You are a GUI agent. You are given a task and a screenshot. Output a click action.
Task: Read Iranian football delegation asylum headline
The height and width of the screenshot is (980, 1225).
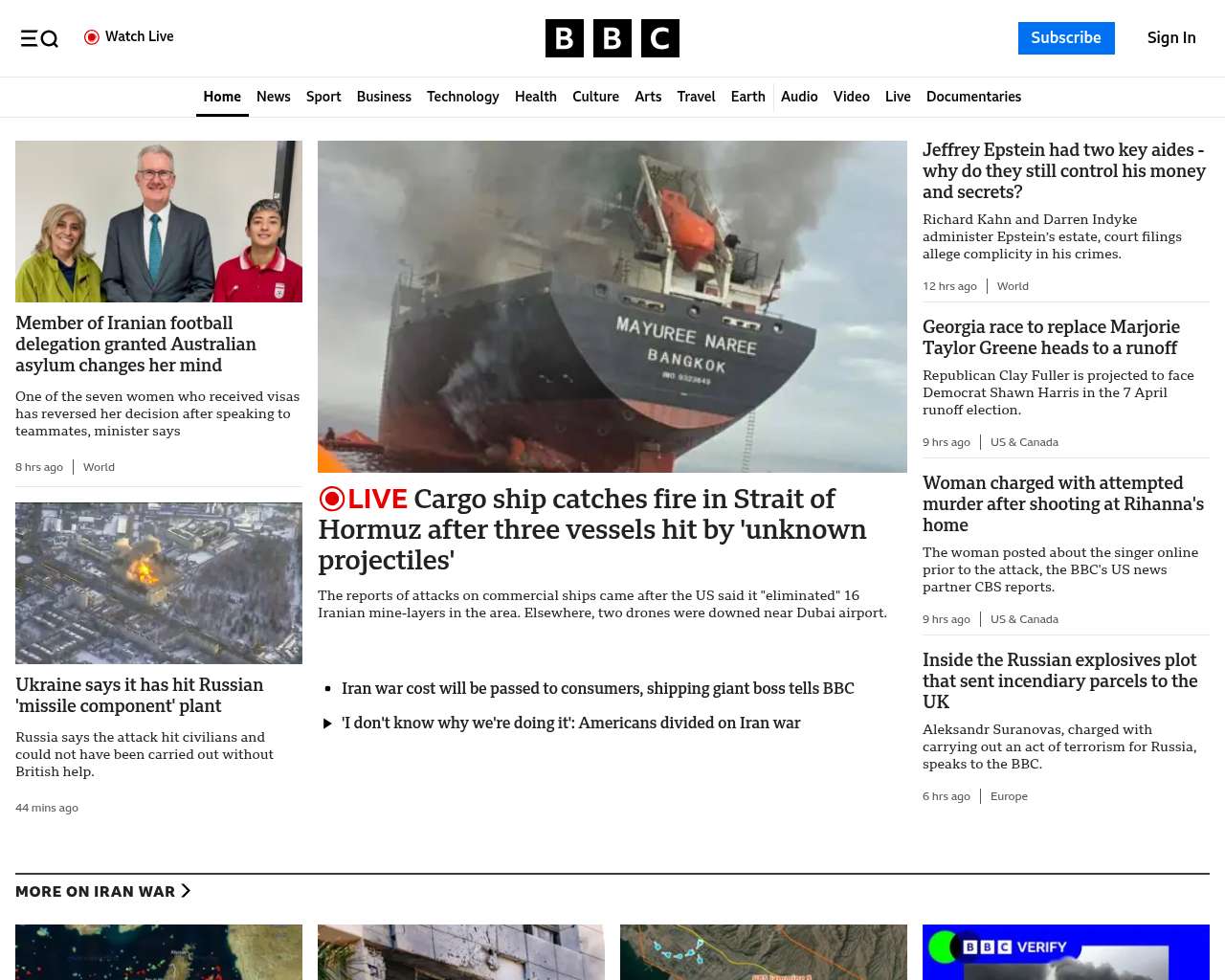coord(136,345)
